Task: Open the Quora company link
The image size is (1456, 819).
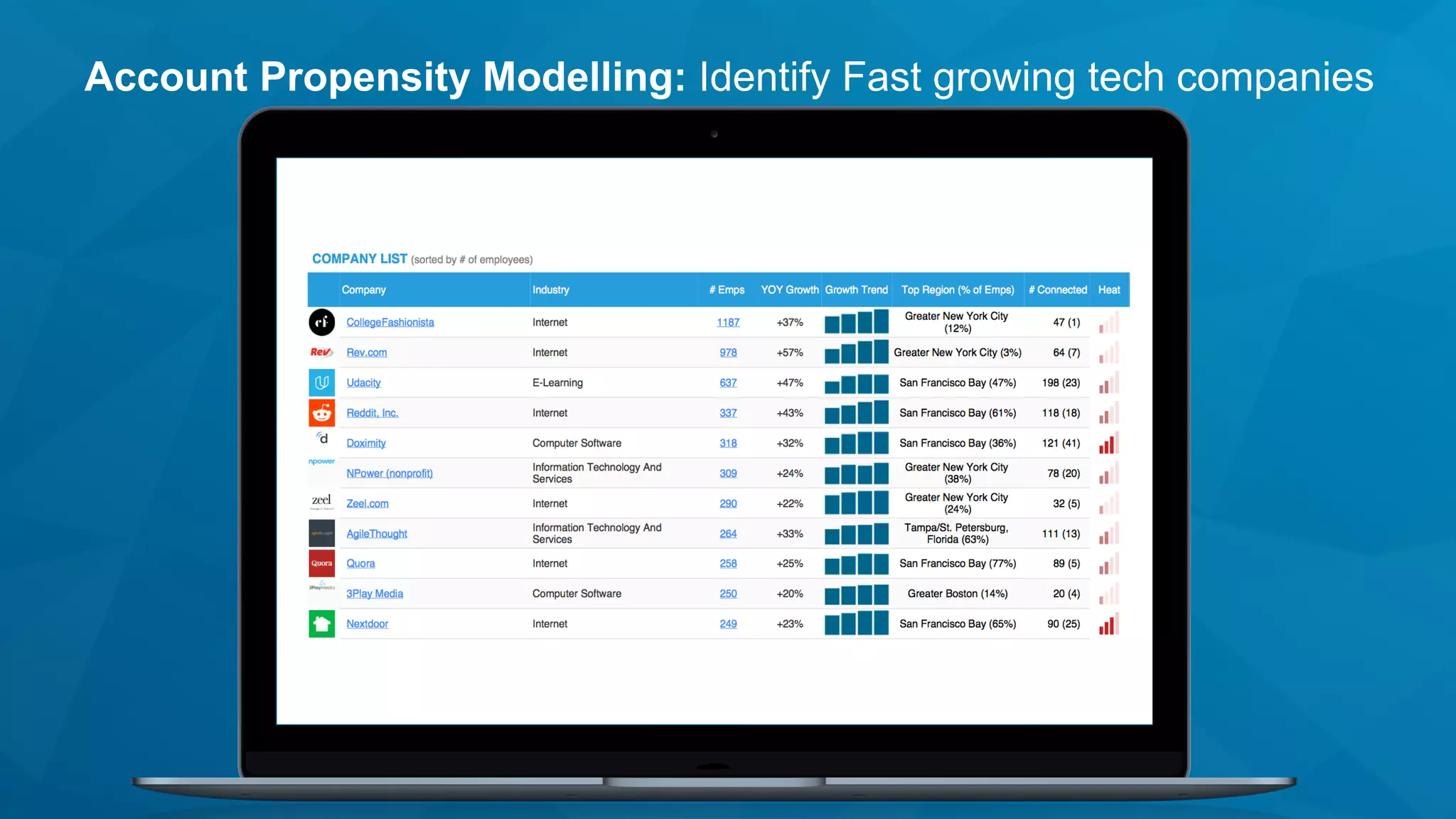Action: tap(360, 564)
